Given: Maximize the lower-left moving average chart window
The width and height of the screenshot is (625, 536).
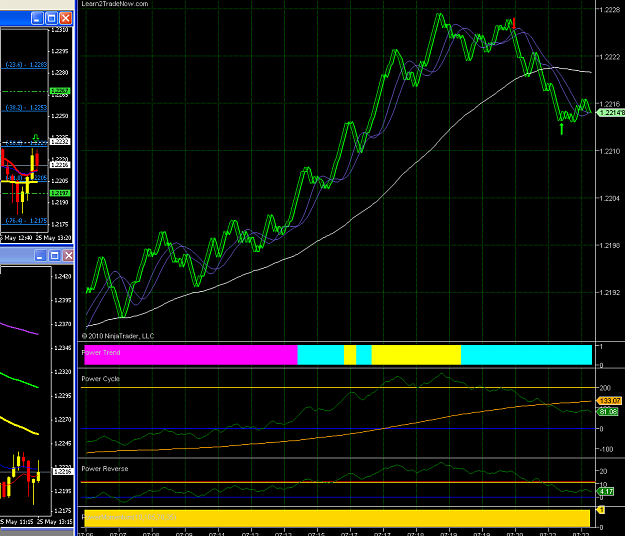Looking at the screenshot, I should [x=55, y=256].
